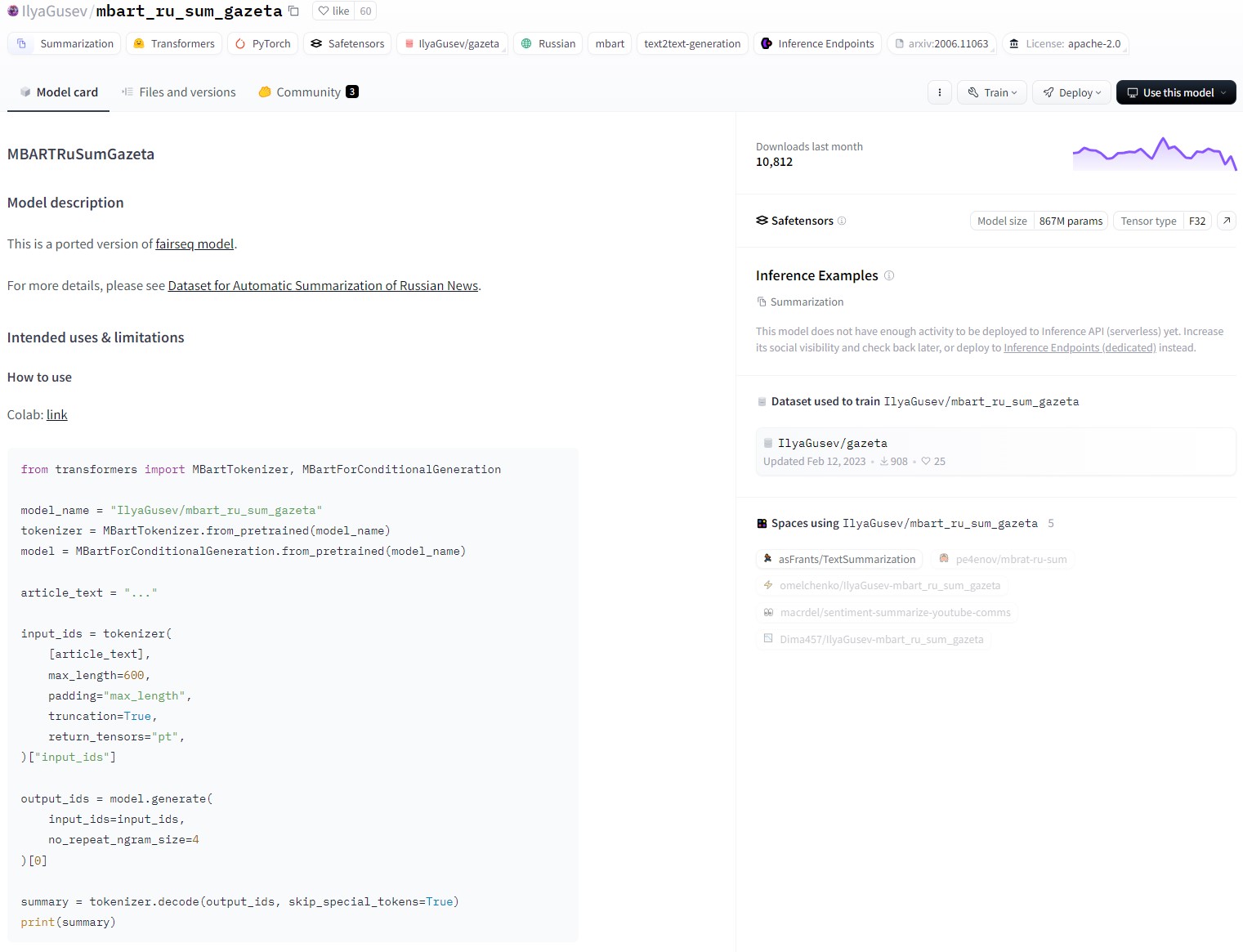Click the like heart button
This screenshot has height=952, width=1243.
point(334,11)
